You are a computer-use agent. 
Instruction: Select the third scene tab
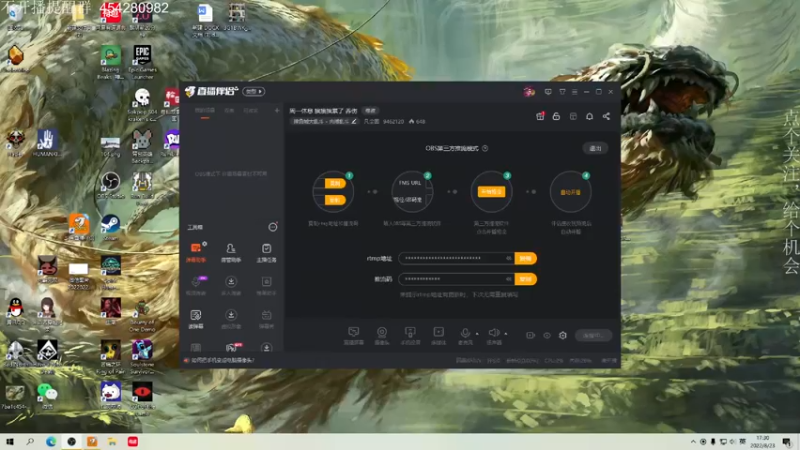250,111
